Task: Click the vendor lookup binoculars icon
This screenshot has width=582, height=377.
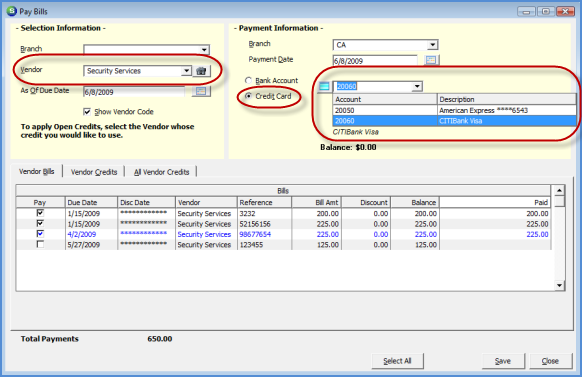Action: click(x=201, y=71)
